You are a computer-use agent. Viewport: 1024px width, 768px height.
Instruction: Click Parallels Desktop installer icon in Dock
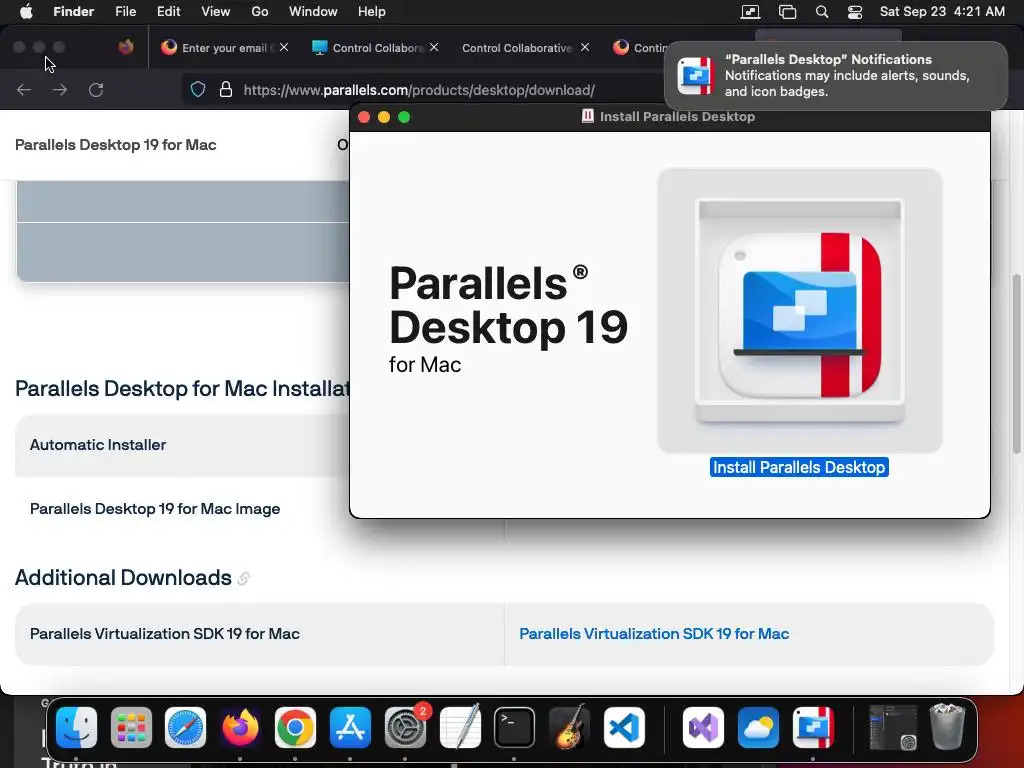(x=813, y=728)
